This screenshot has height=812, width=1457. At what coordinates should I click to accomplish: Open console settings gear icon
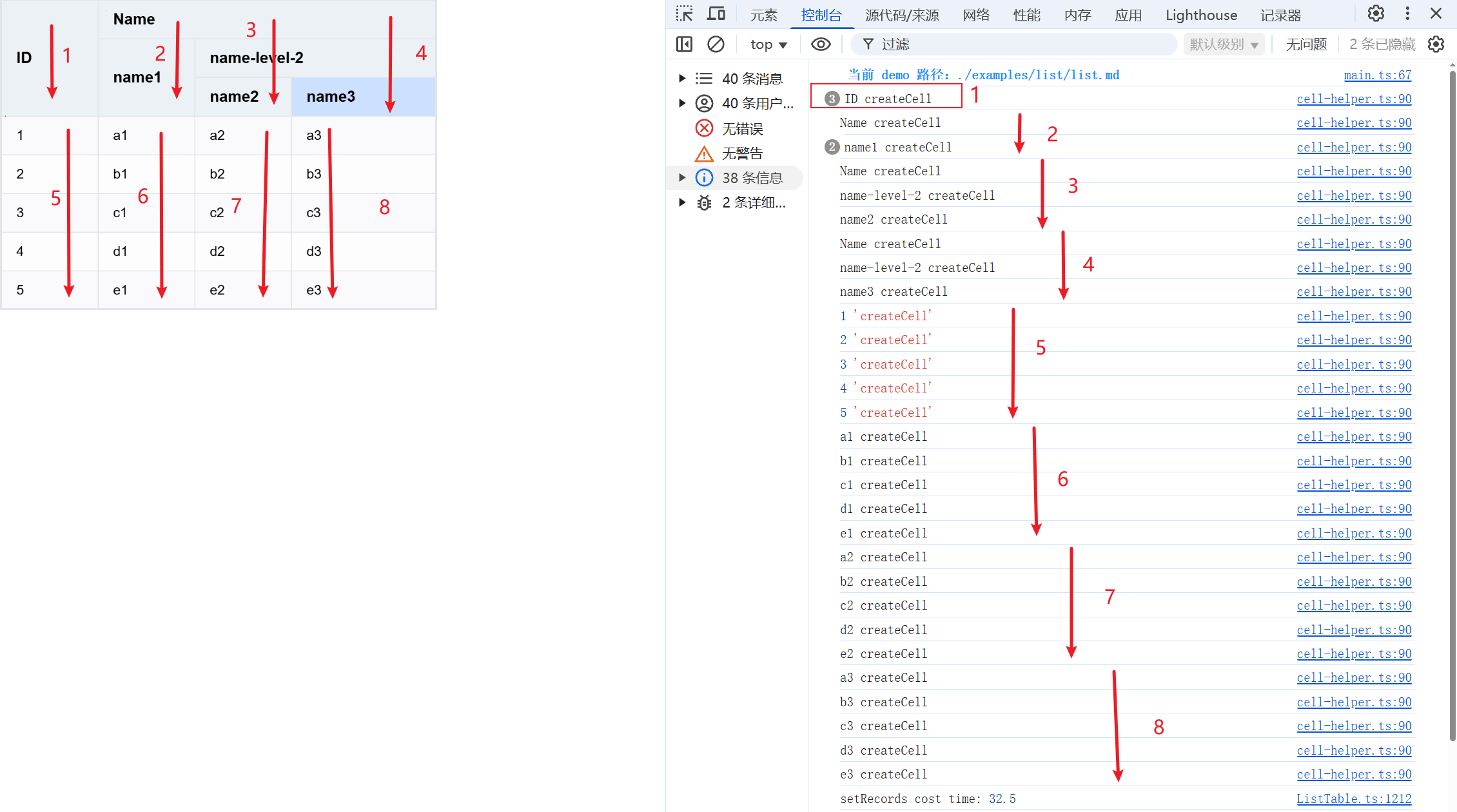click(1436, 44)
